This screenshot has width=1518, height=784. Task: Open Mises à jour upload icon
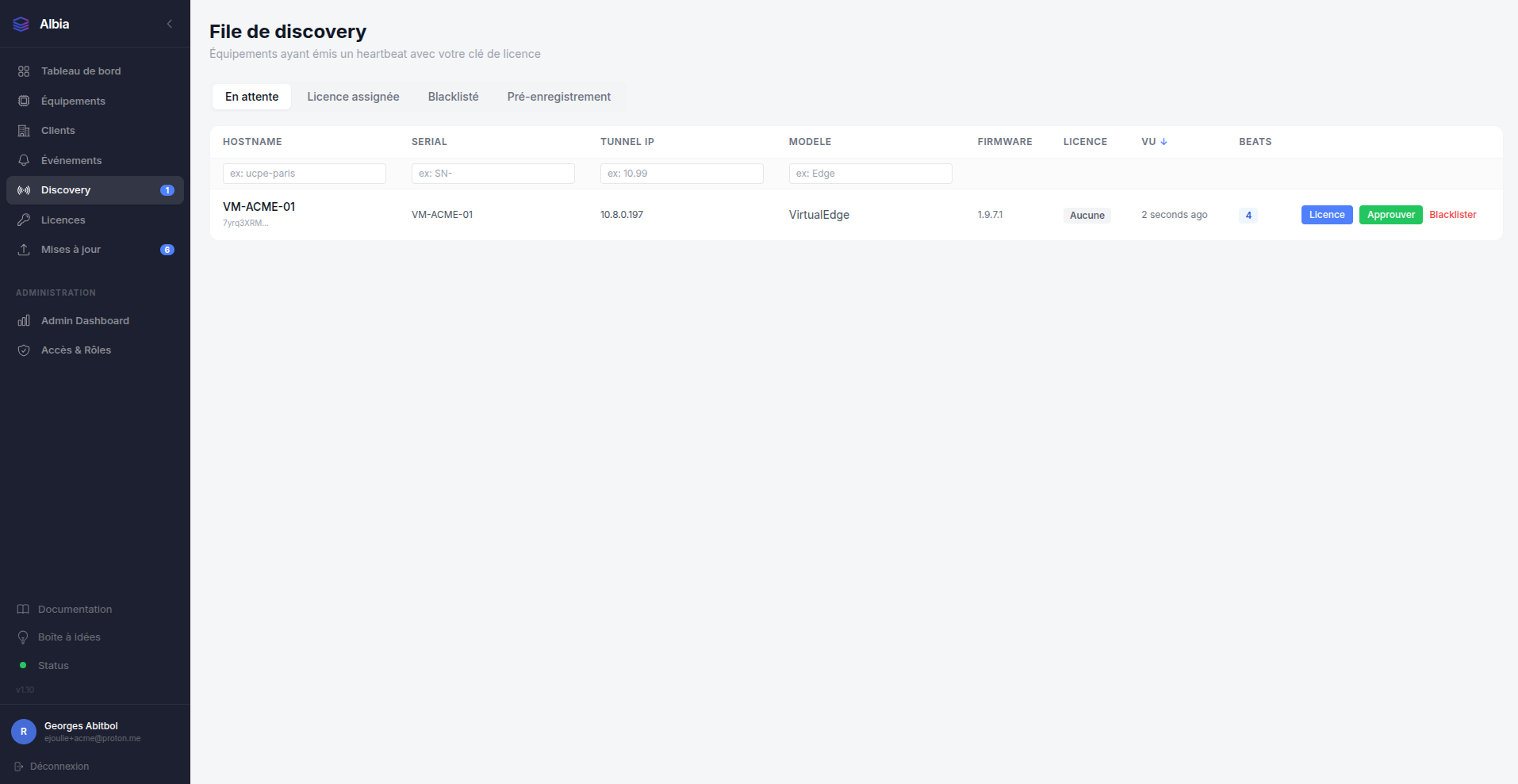coord(24,250)
